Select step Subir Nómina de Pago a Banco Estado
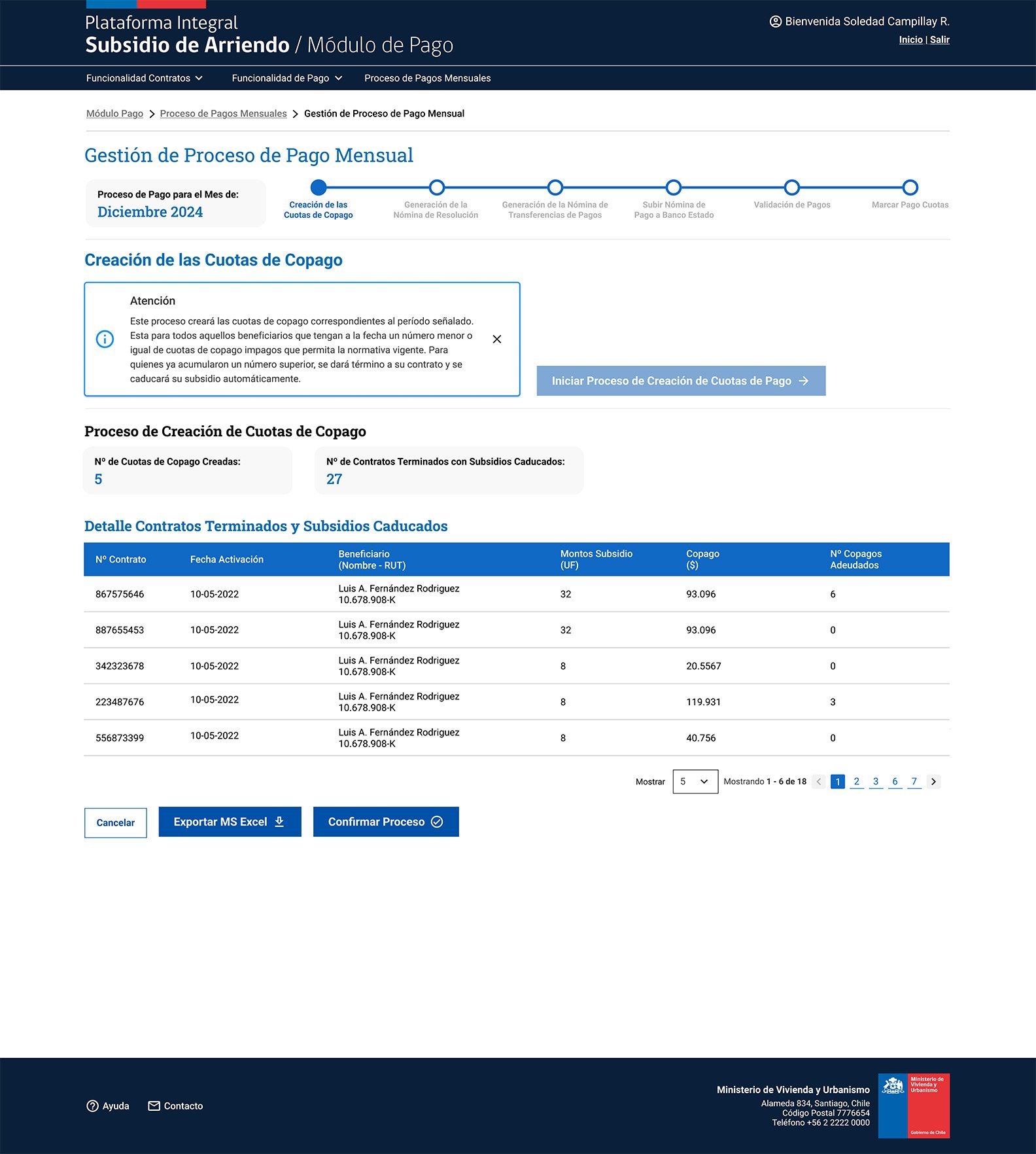 674,188
